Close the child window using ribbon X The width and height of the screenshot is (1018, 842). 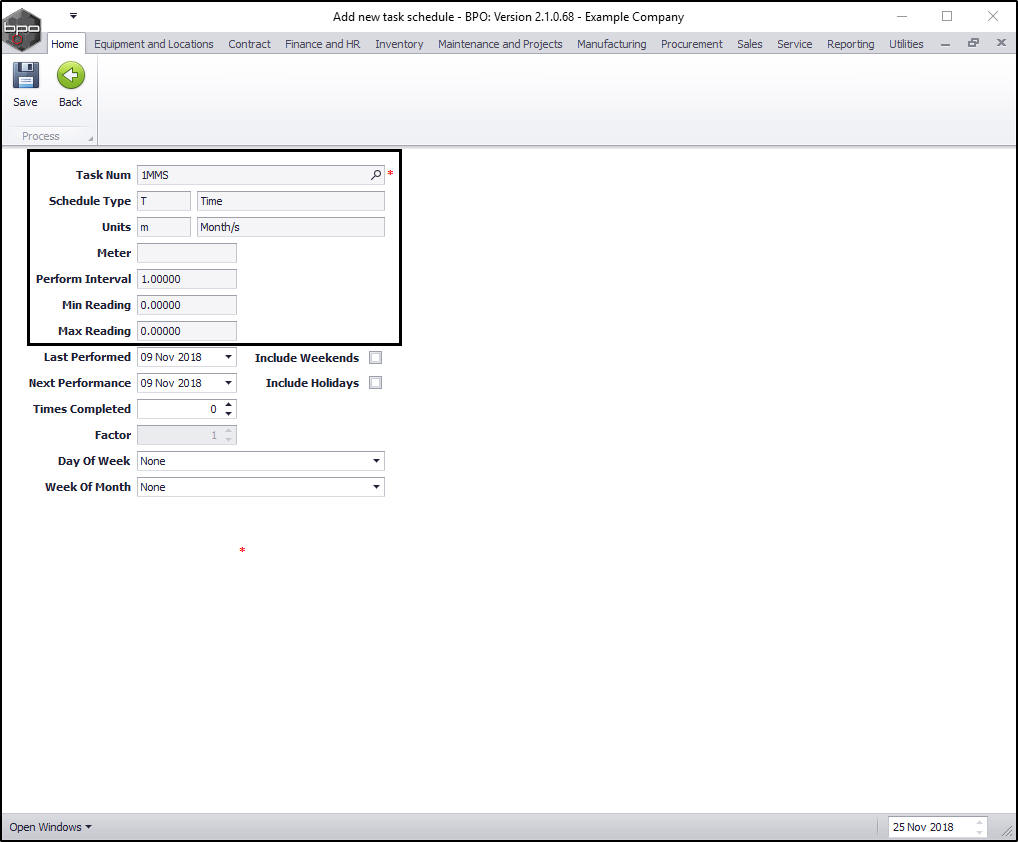click(x=1001, y=43)
